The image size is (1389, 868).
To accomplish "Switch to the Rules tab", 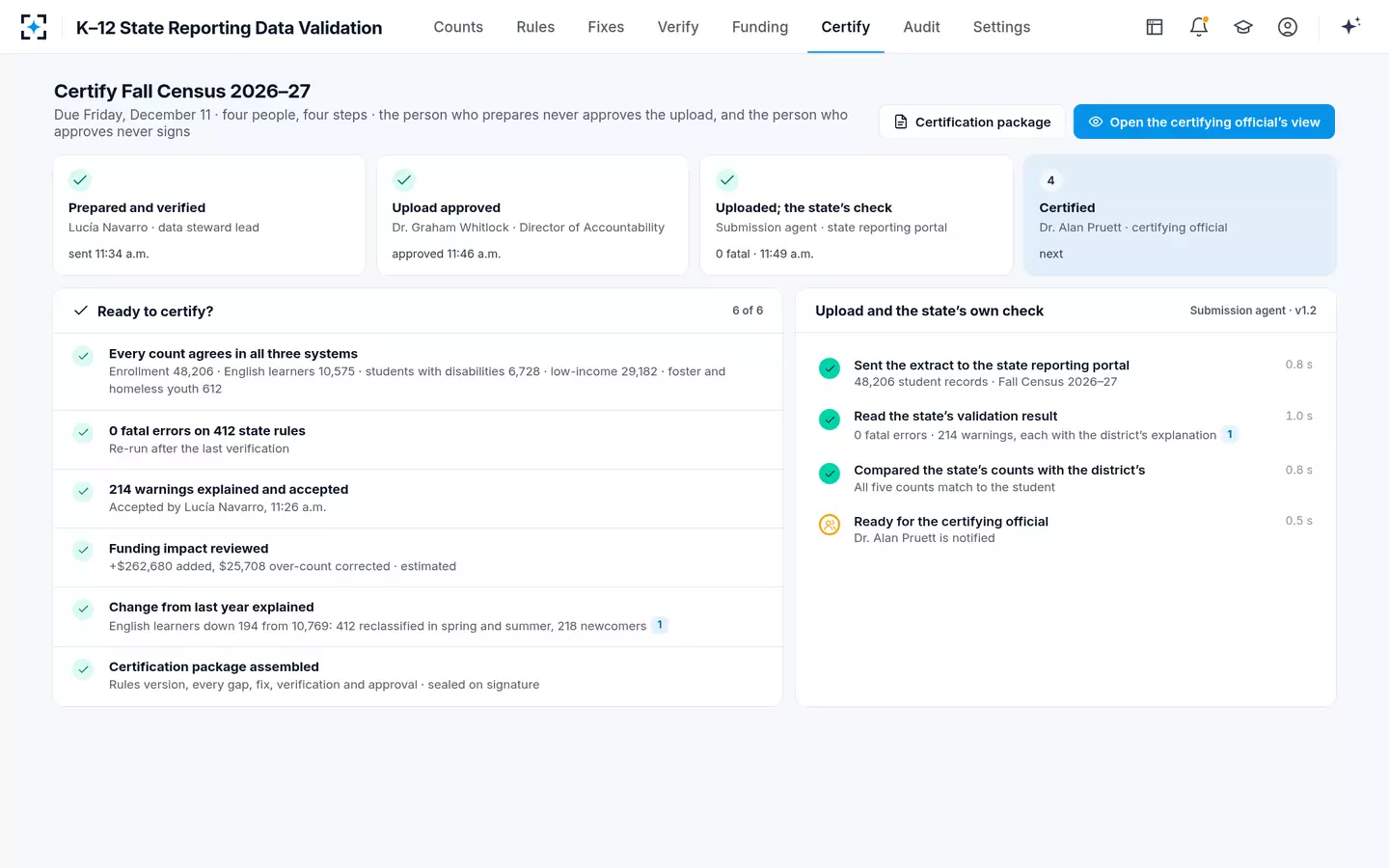I will [535, 27].
